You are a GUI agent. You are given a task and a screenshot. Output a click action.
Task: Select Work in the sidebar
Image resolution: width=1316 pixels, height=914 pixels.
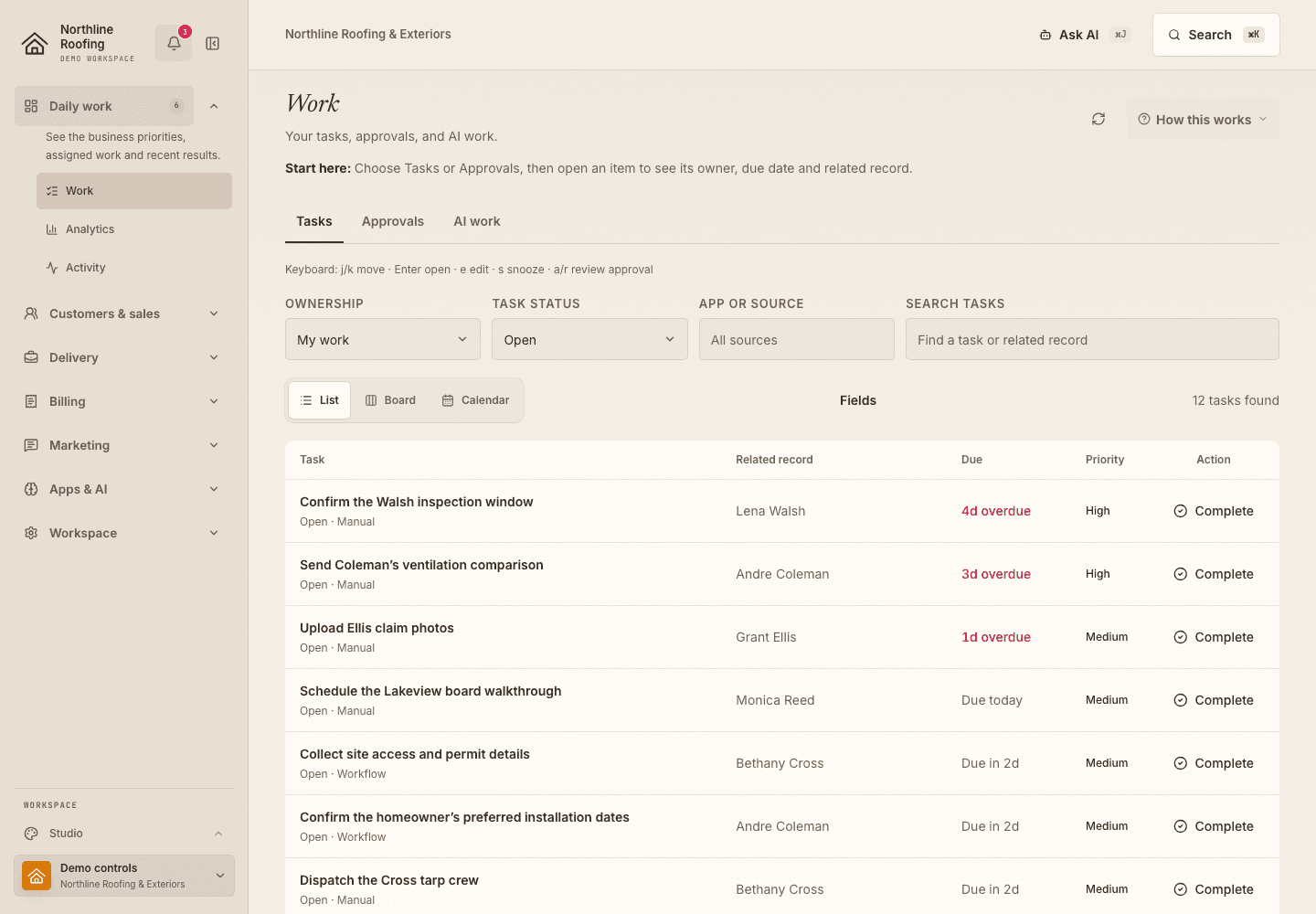tap(134, 191)
